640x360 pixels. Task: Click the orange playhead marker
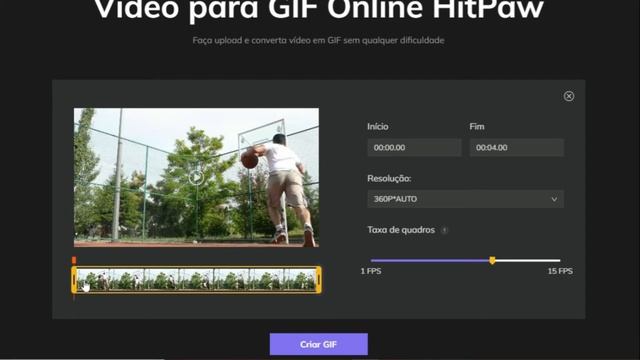(74, 260)
